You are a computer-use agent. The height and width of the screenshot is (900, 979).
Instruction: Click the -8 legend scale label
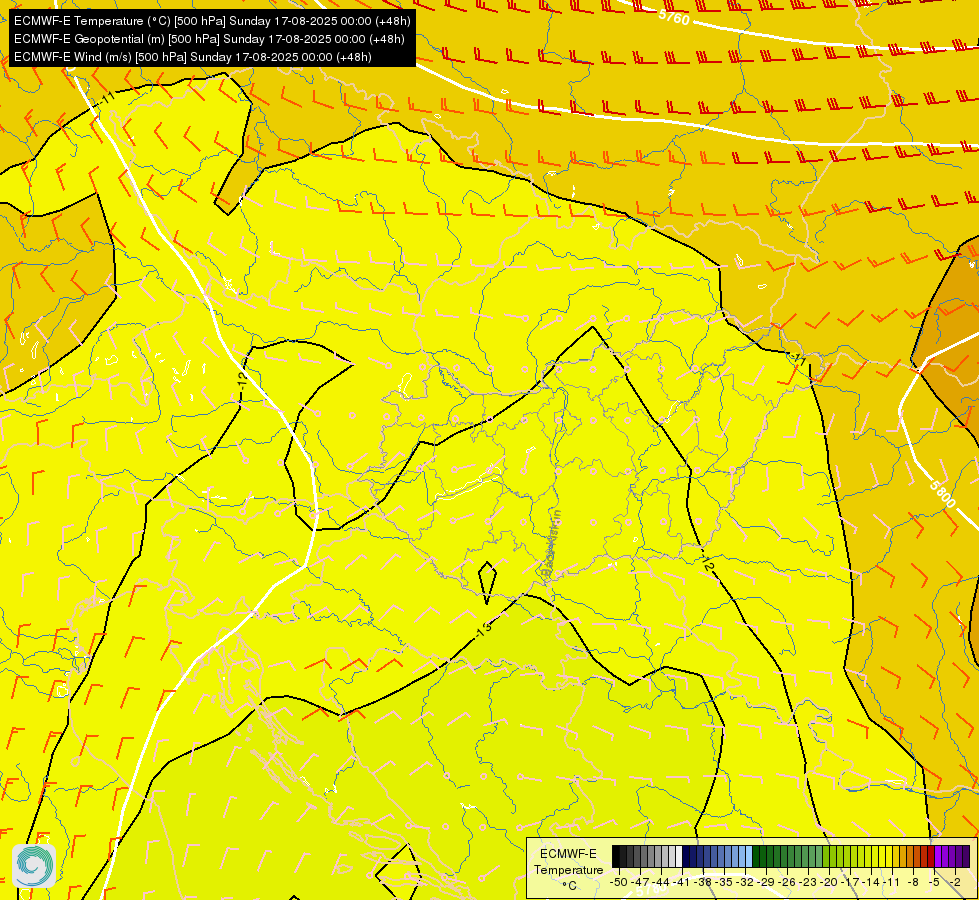912,882
